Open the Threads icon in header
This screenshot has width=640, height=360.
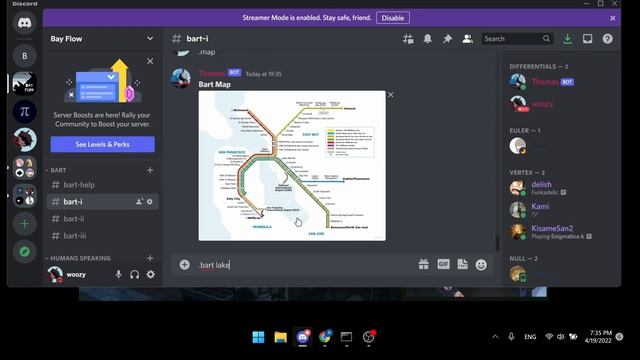[x=408, y=39]
